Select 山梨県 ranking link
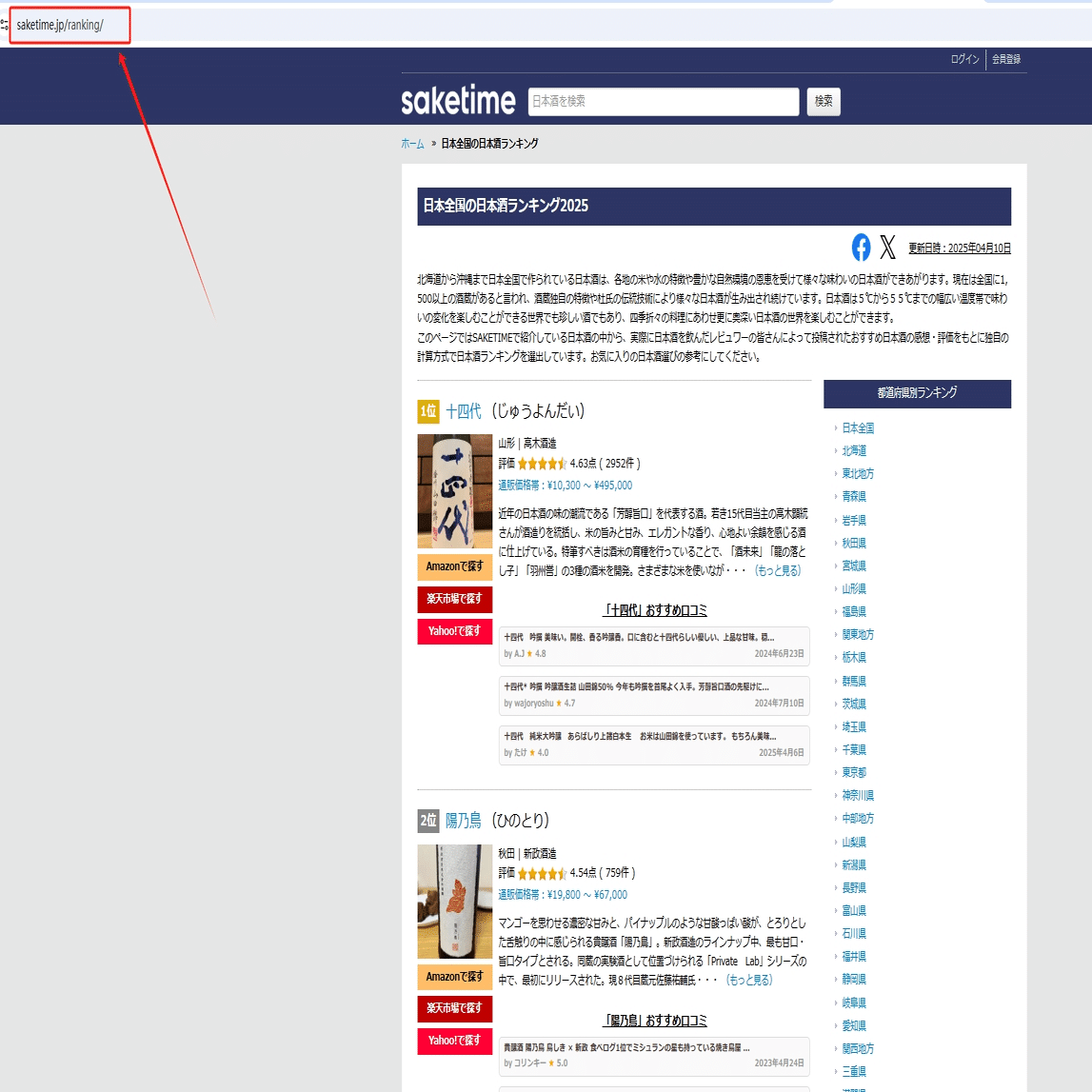This screenshot has height=1092, width=1092. [x=854, y=842]
